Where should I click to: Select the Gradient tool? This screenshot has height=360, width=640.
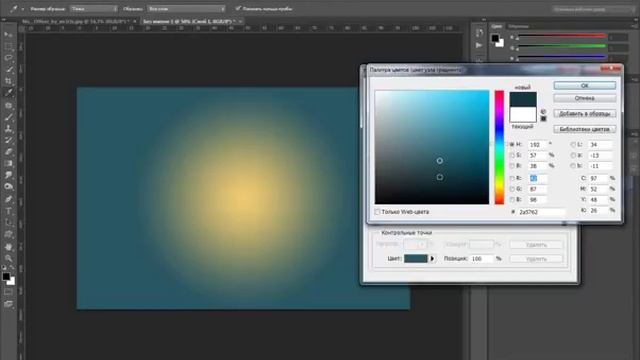tap(8, 164)
